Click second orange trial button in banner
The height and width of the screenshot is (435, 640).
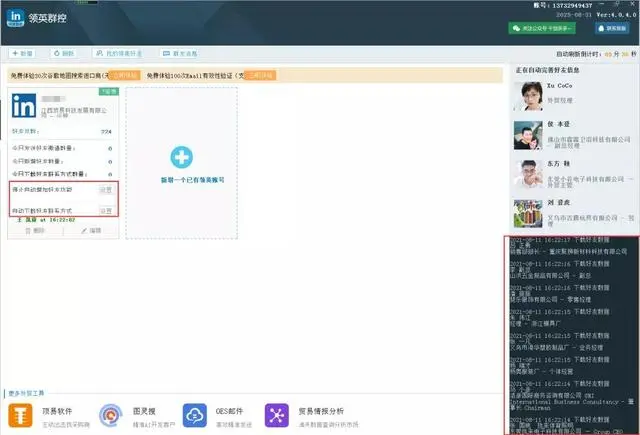coord(260,75)
